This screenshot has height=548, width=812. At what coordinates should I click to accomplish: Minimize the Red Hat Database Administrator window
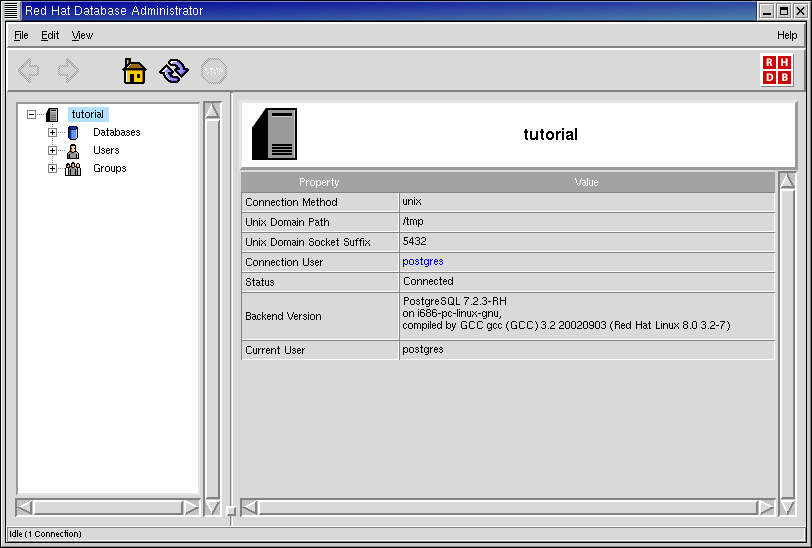click(x=767, y=11)
